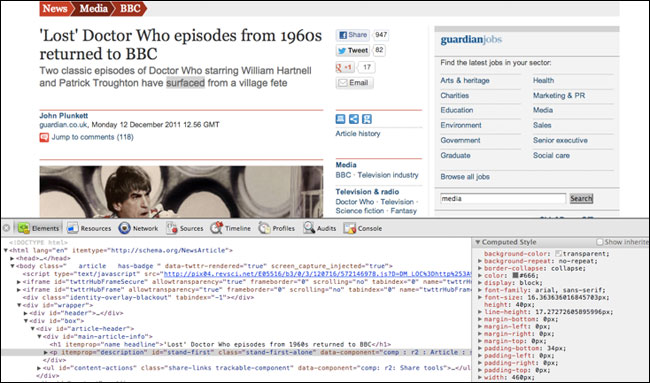Collapse the article-header div node
Screen dimensions: 650x383
point(32,329)
